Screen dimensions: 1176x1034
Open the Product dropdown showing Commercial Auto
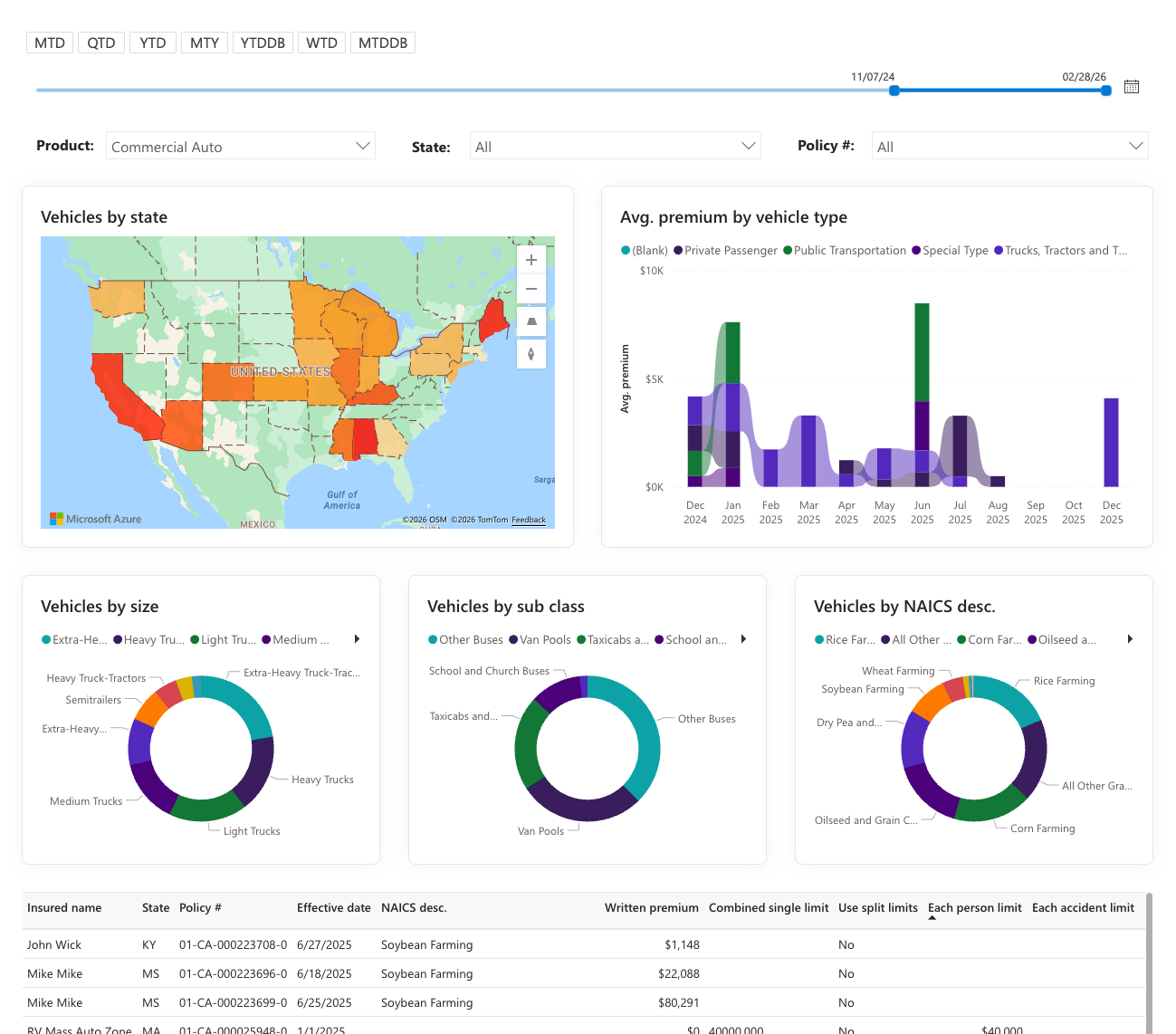[x=241, y=147]
